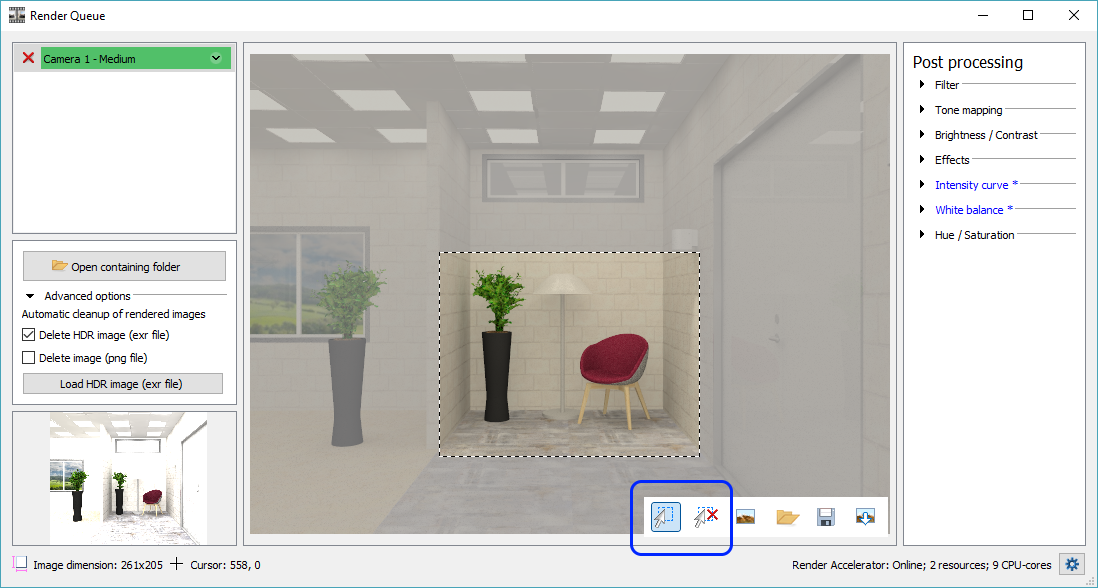1098x588 pixels.
Task: Save the render with floppy disk icon
Action: [x=826, y=517]
